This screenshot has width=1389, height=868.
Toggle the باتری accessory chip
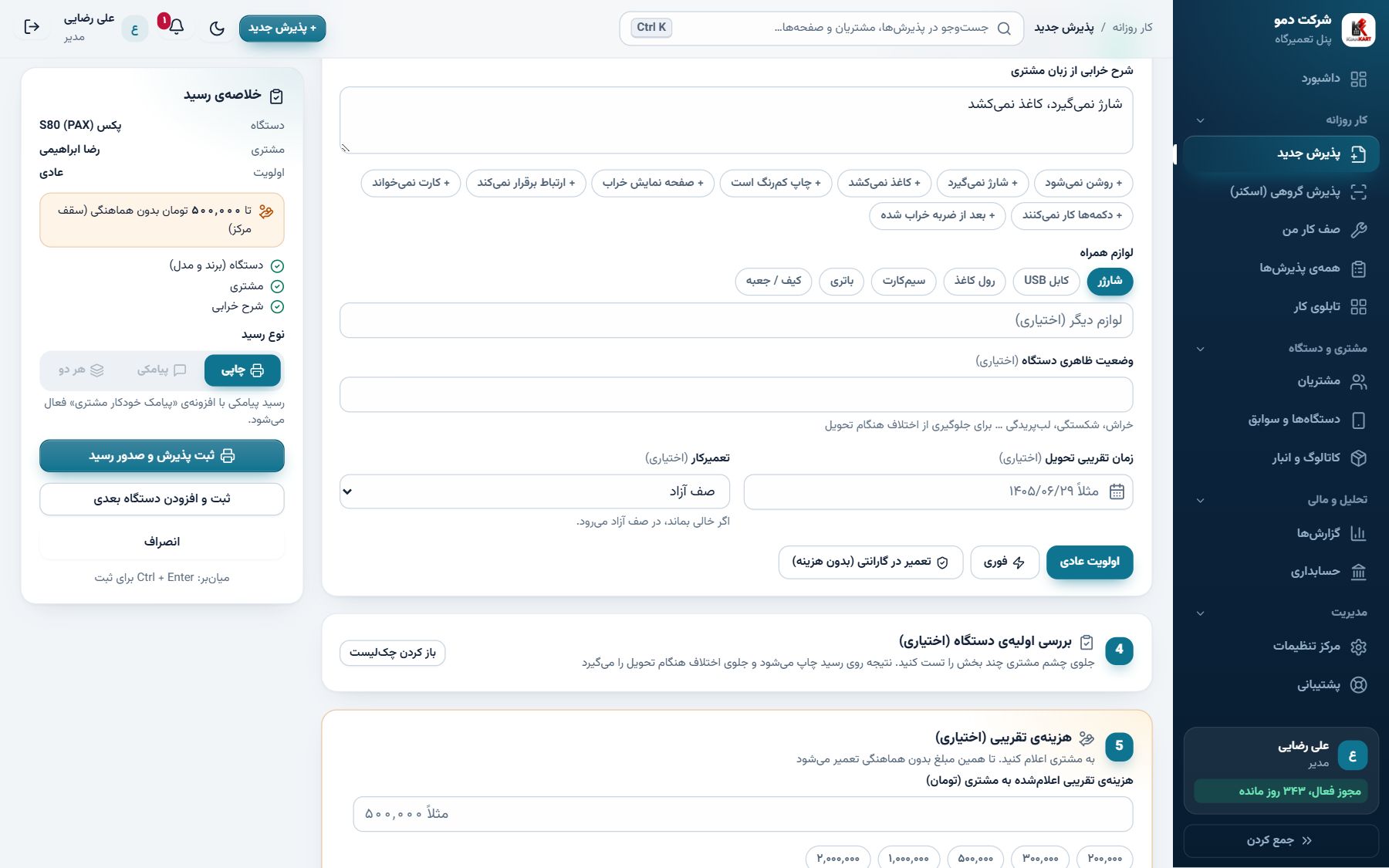842,281
